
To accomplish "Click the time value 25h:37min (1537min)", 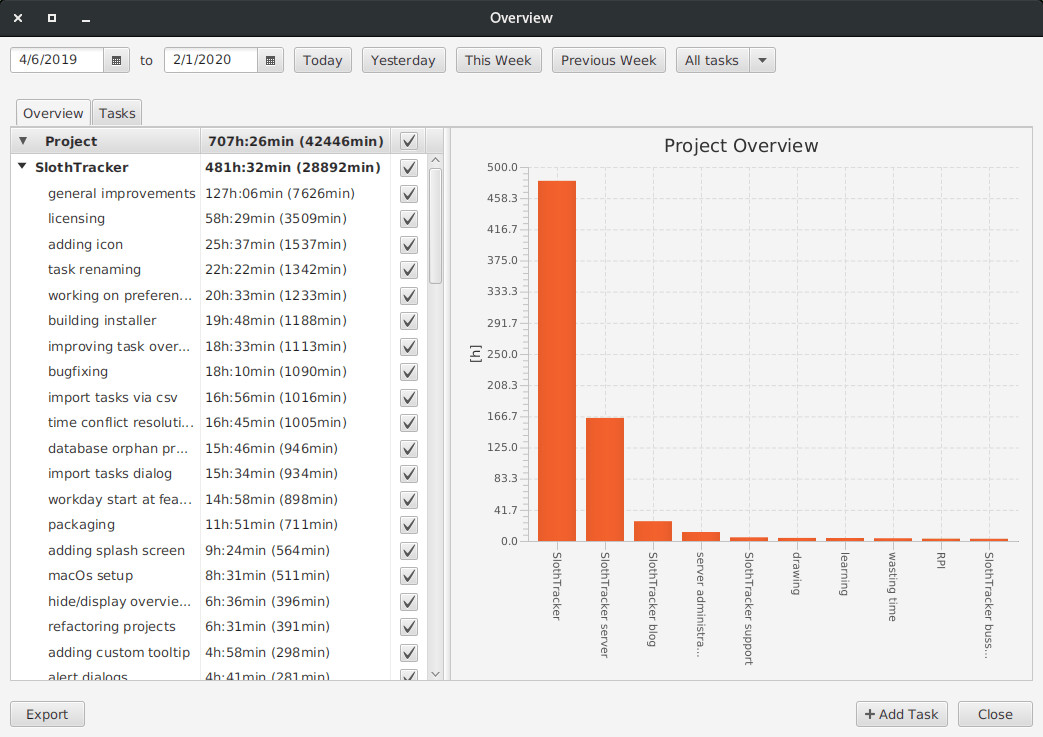I will pos(275,245).
